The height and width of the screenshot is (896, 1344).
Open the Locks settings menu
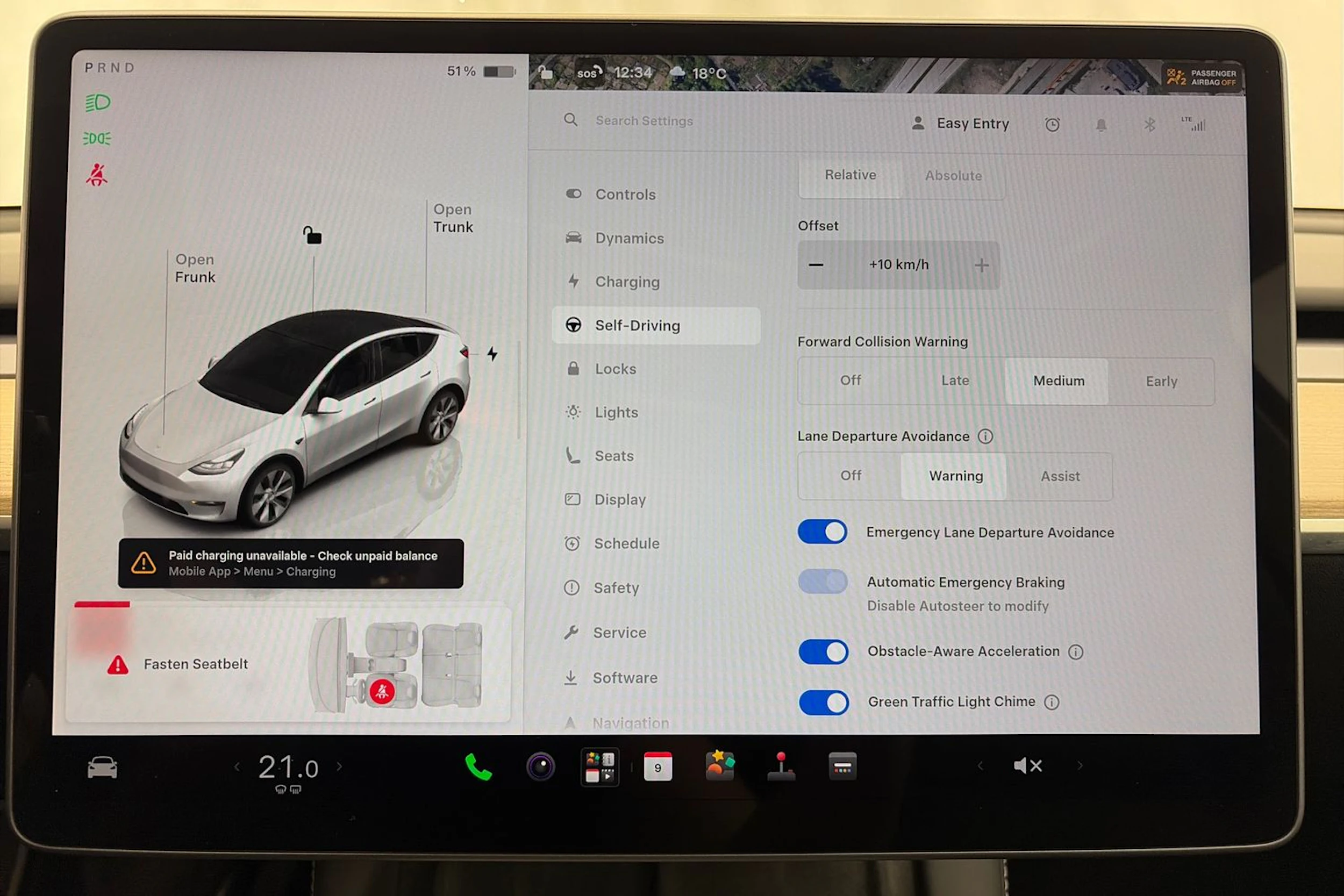click(x=656, y=369)
